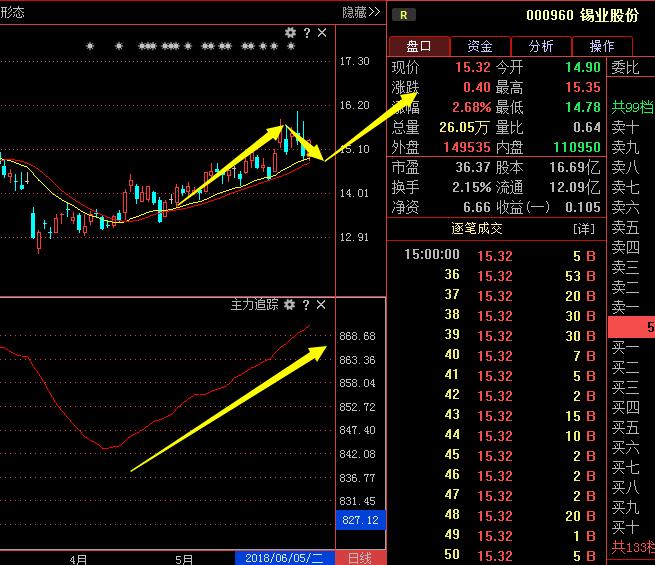
Task: Click the yellow R badge icon
Action: point(403,14)
